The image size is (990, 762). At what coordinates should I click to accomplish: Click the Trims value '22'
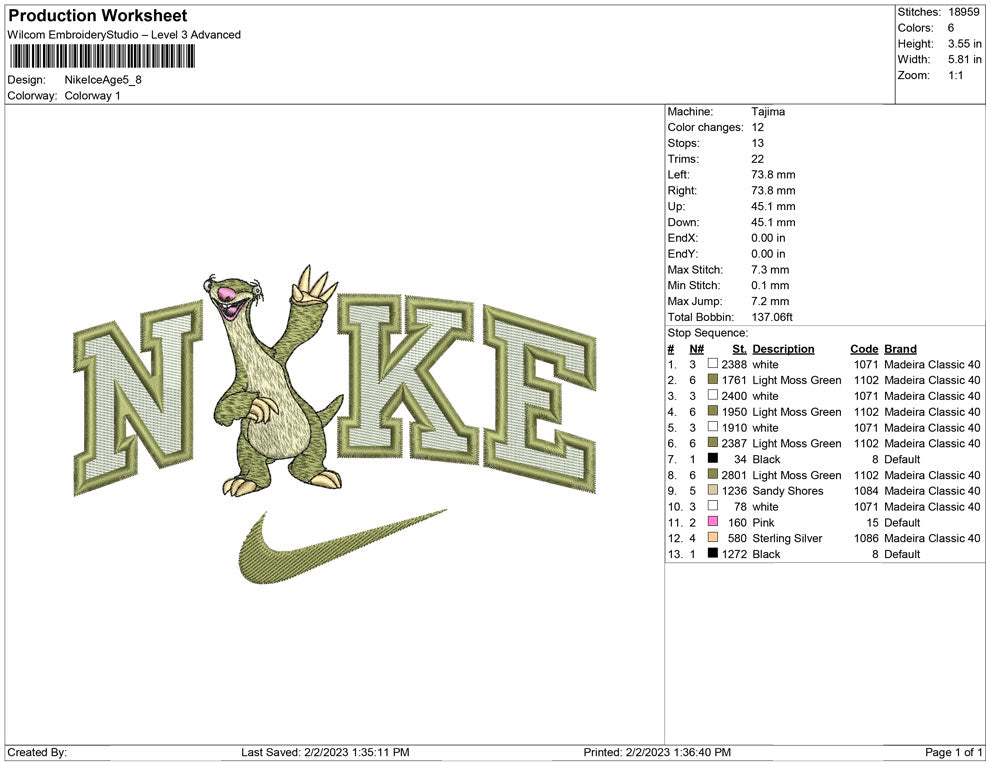757,158
